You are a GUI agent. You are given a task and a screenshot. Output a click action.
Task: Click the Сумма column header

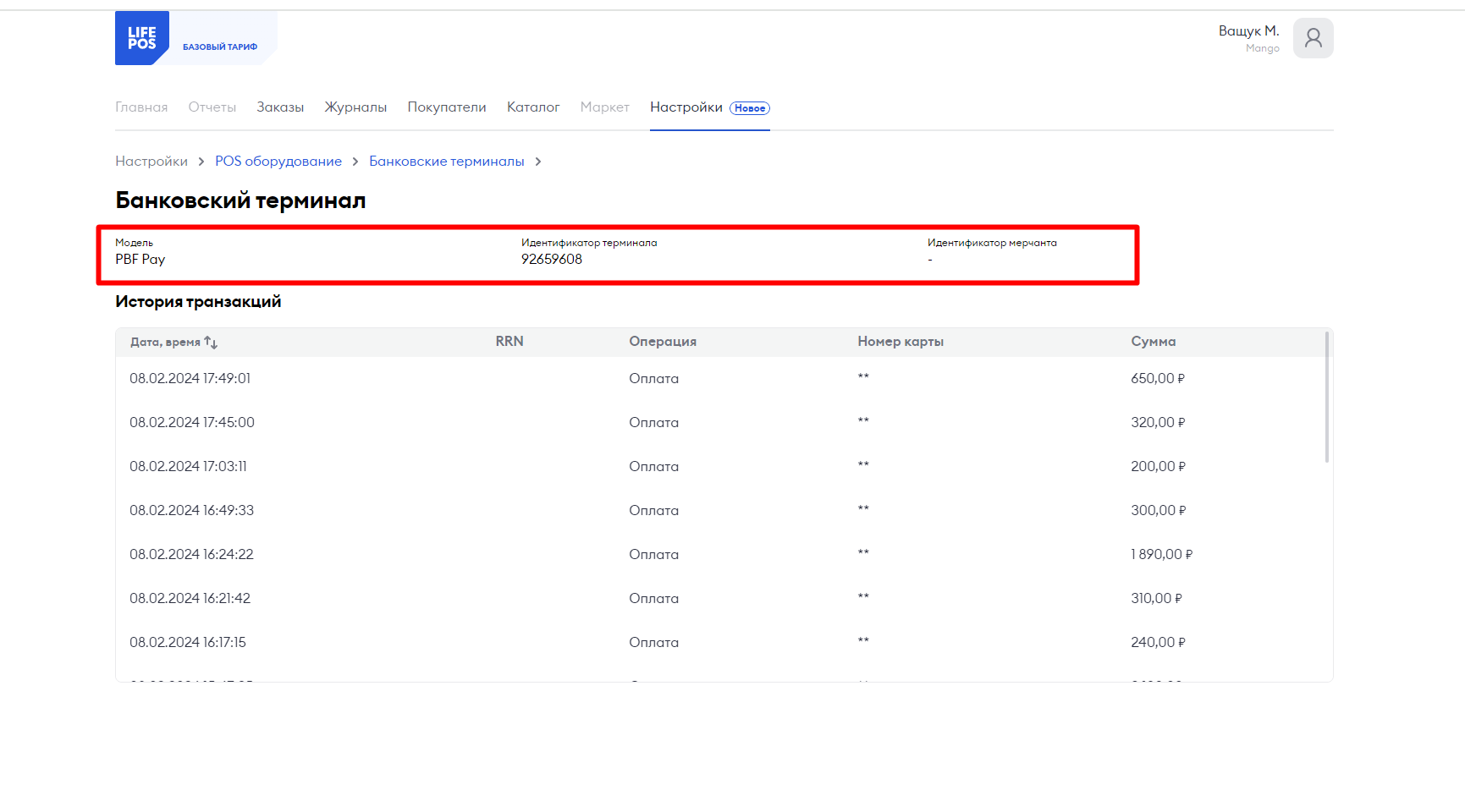(x=1154, y=342)
